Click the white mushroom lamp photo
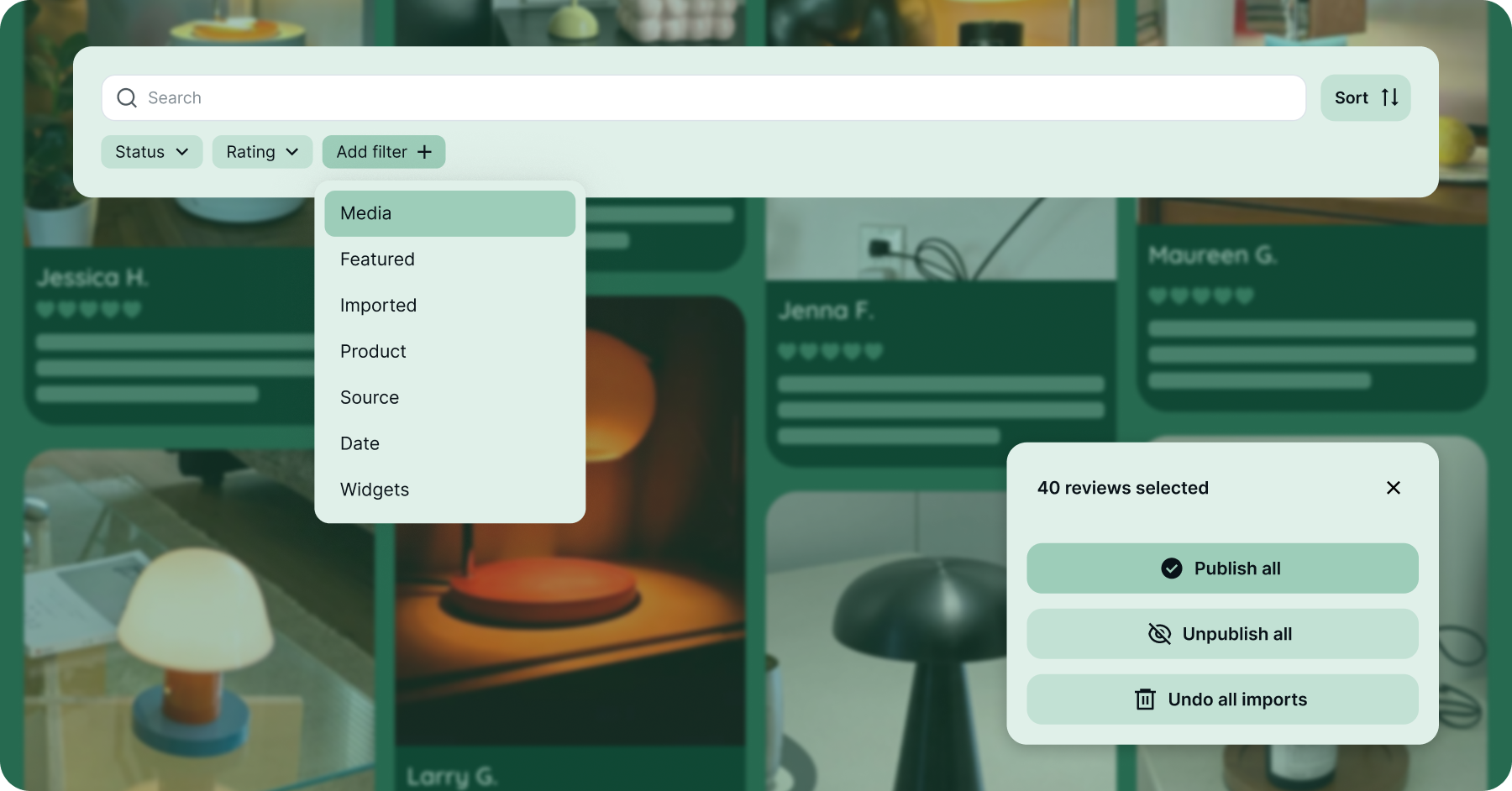This screenshot has width=1512, height=791. 199,620
